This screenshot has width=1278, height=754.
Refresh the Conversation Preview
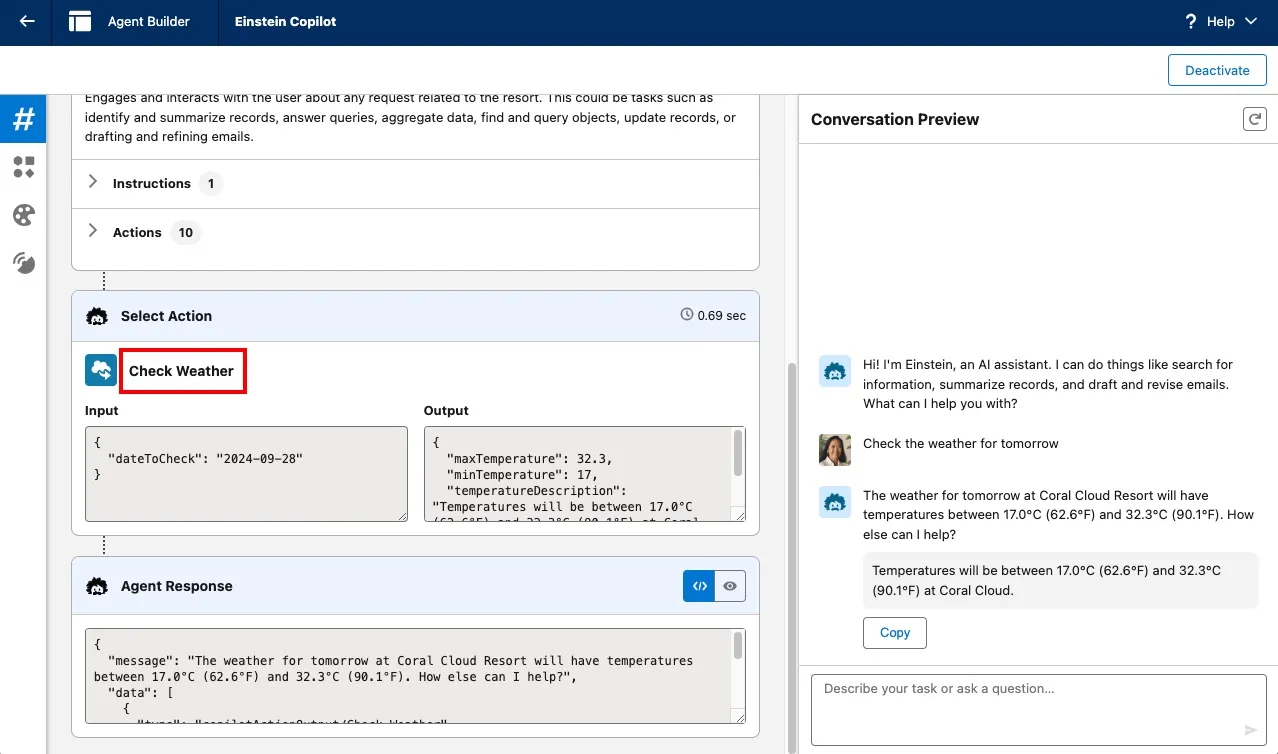pos(1254,119)
